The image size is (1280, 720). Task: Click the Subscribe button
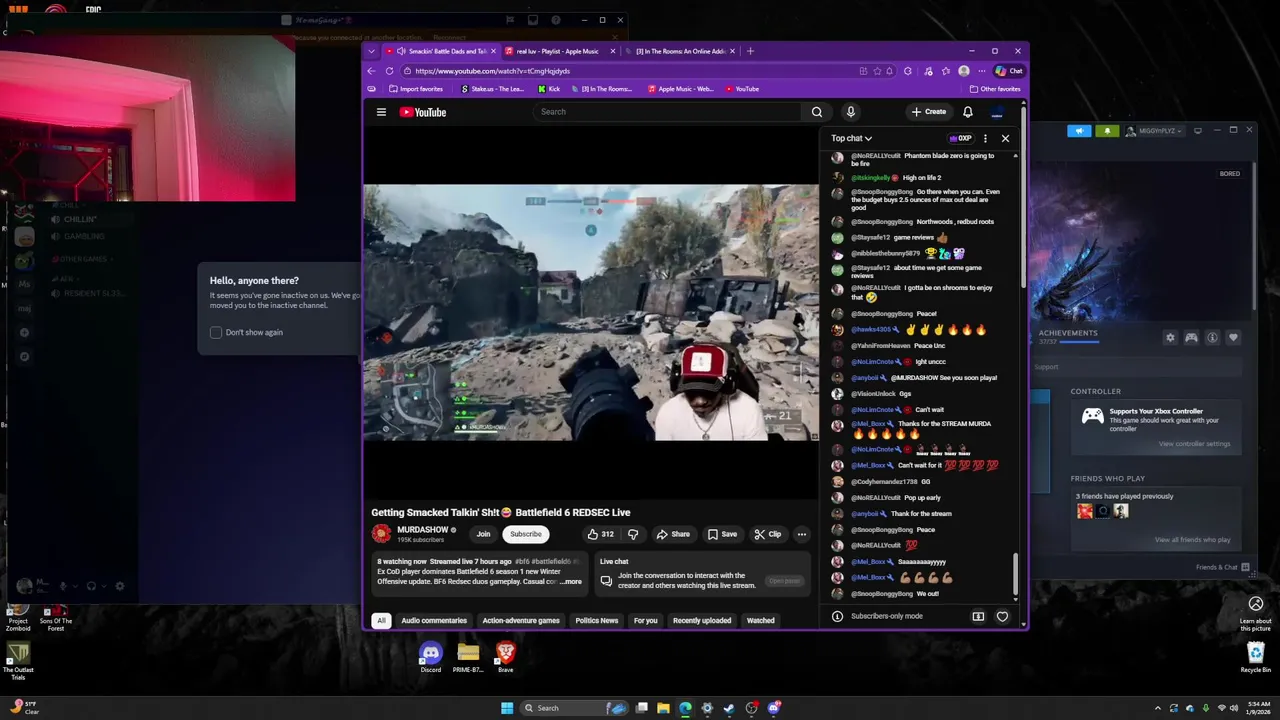(x=525, y=534)
